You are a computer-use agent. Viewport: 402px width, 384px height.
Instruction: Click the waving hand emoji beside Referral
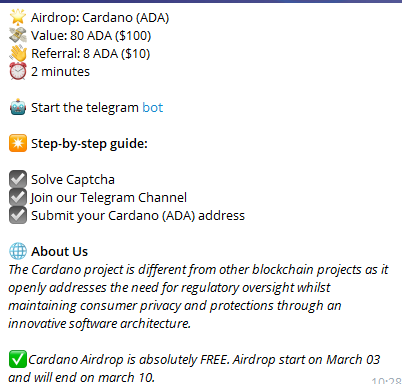coord(18,53)
